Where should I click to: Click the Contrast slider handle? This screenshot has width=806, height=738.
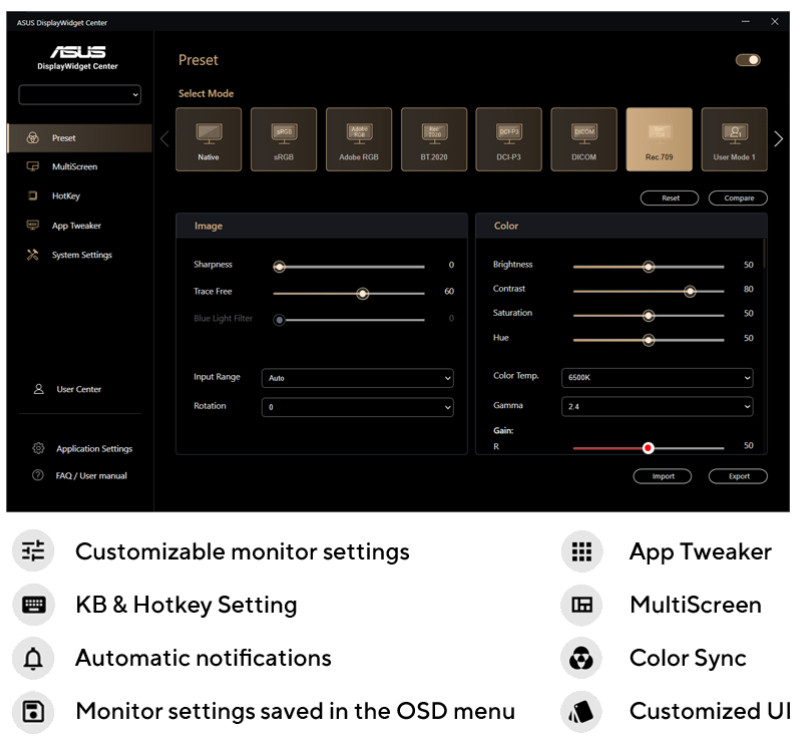(x=690, y=290)
